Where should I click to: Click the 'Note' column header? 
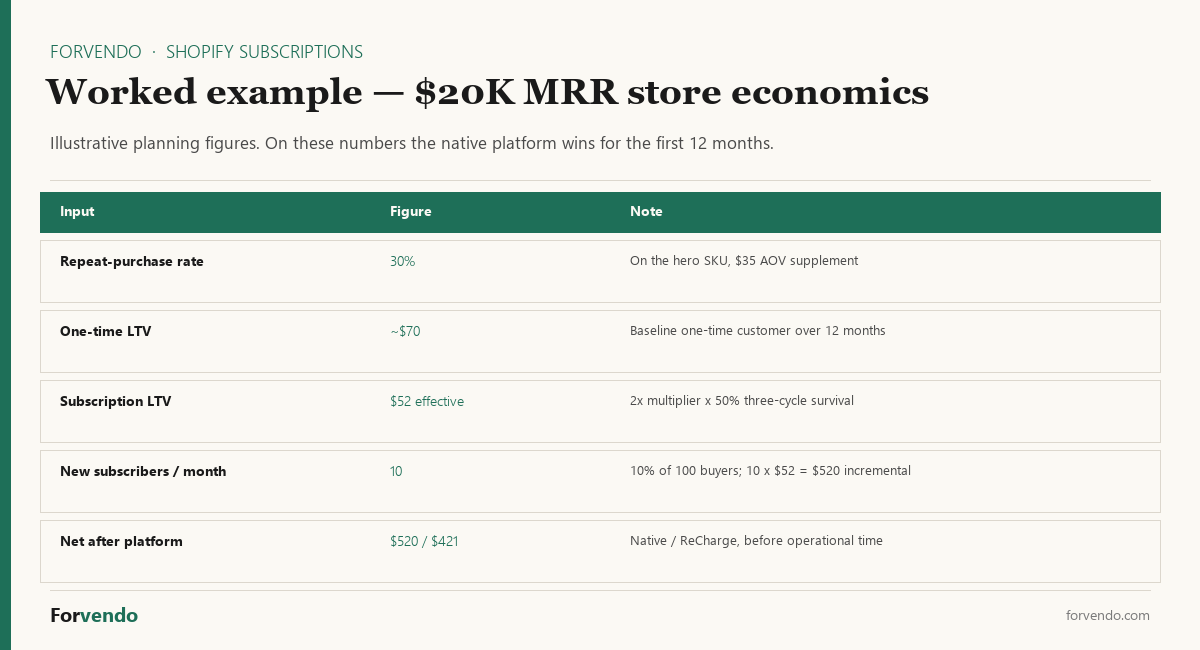(x=646, y=212)
